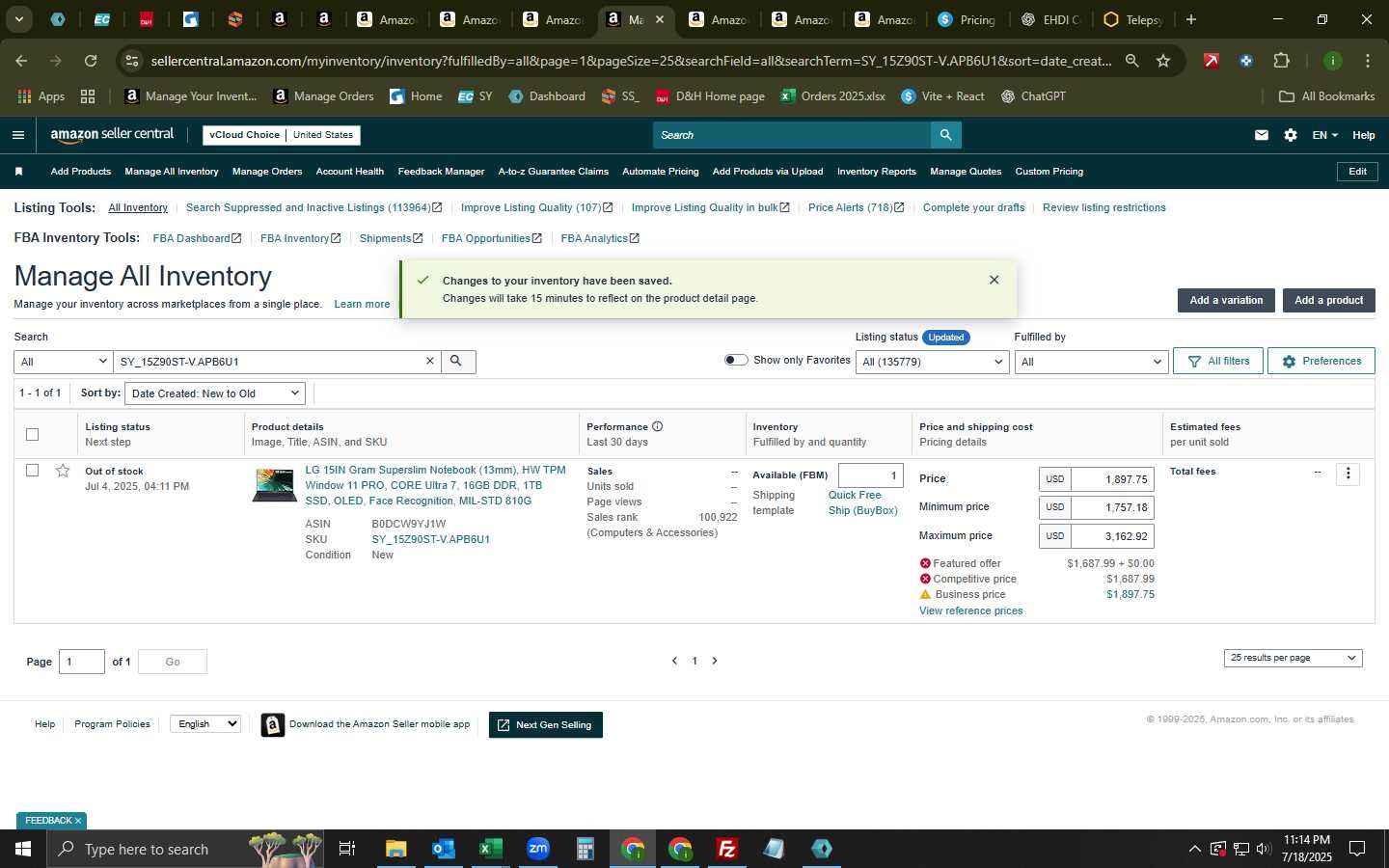Open Zoom from the taskbar
Screen dimensions: 1389x868
(537, 849)
